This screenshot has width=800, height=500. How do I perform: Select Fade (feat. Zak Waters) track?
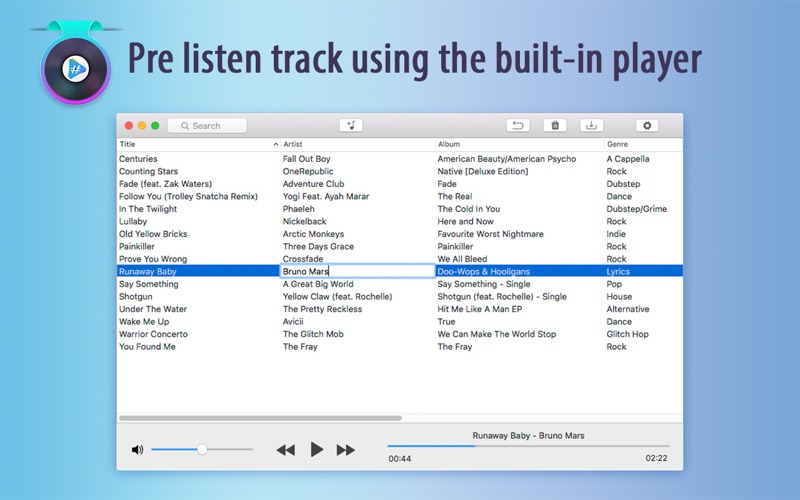165,184
